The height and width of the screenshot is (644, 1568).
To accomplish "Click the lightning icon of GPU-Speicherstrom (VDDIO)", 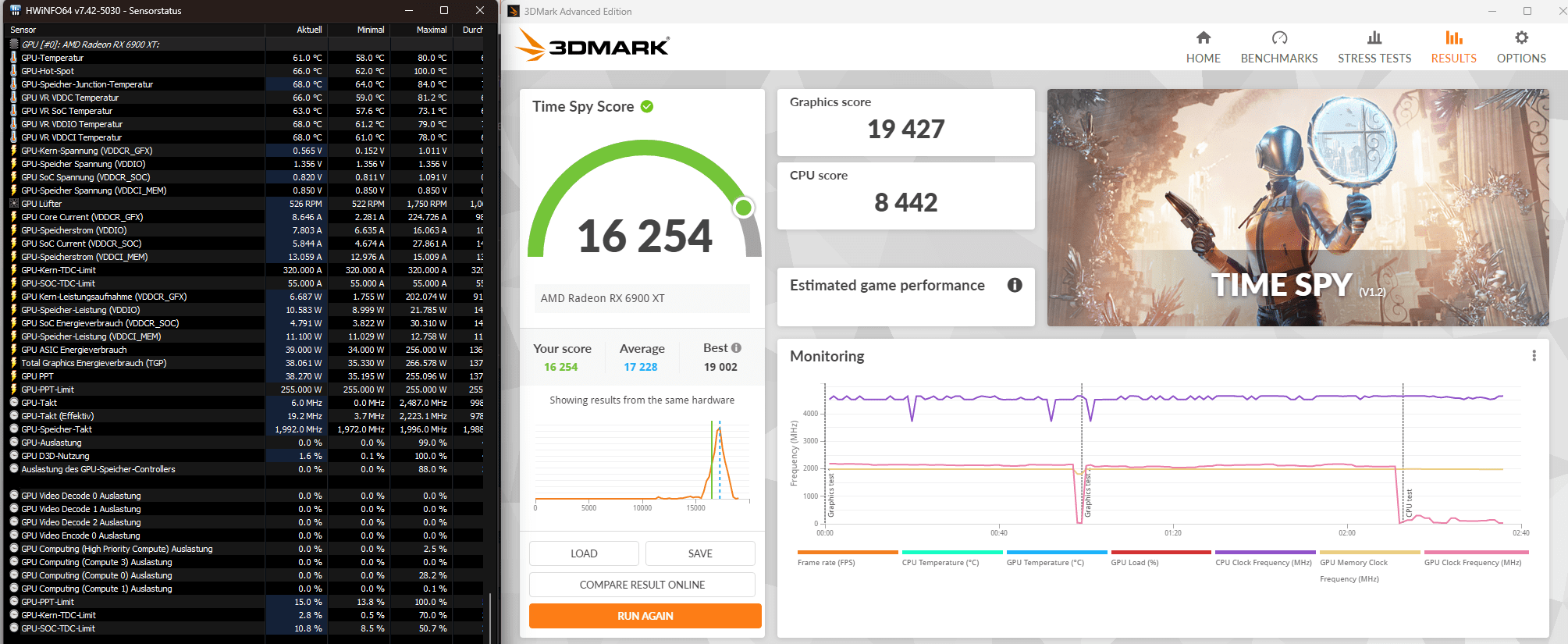I will (13, 230).
